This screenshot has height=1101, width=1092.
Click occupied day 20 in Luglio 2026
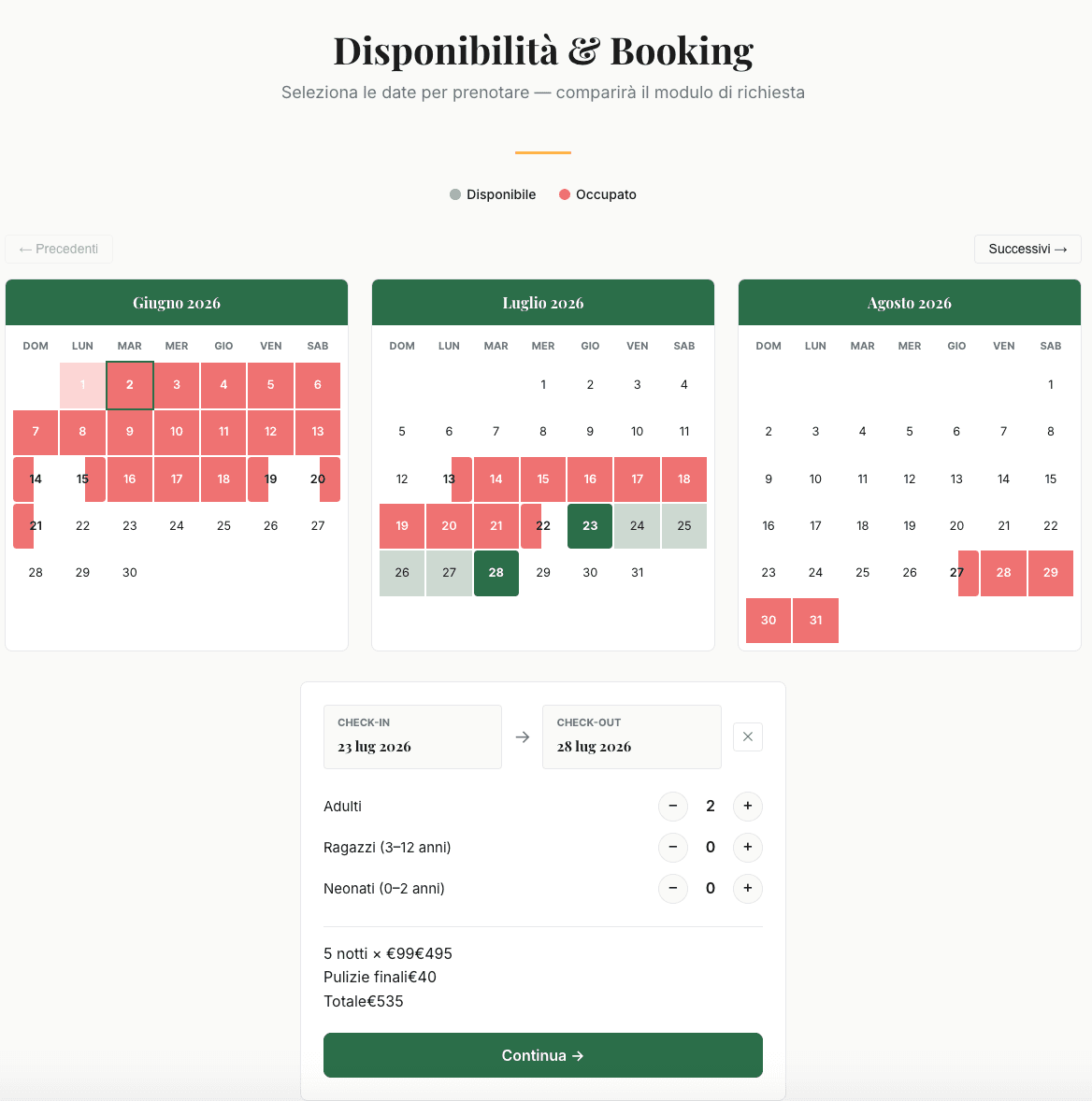coord(450,526)
